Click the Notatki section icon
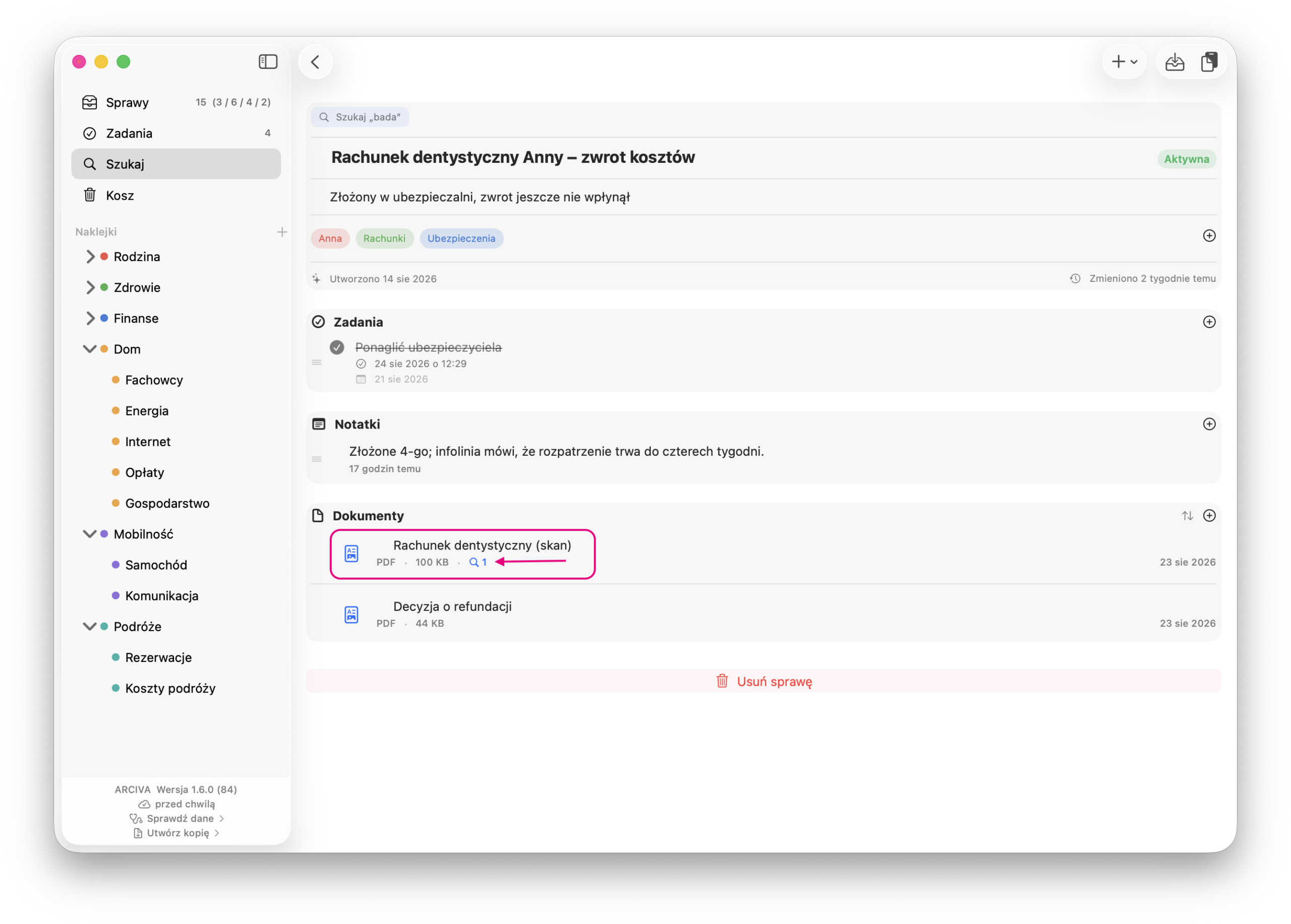The width and height of the screenshot is (1291, 924). [x=319, y=424]
